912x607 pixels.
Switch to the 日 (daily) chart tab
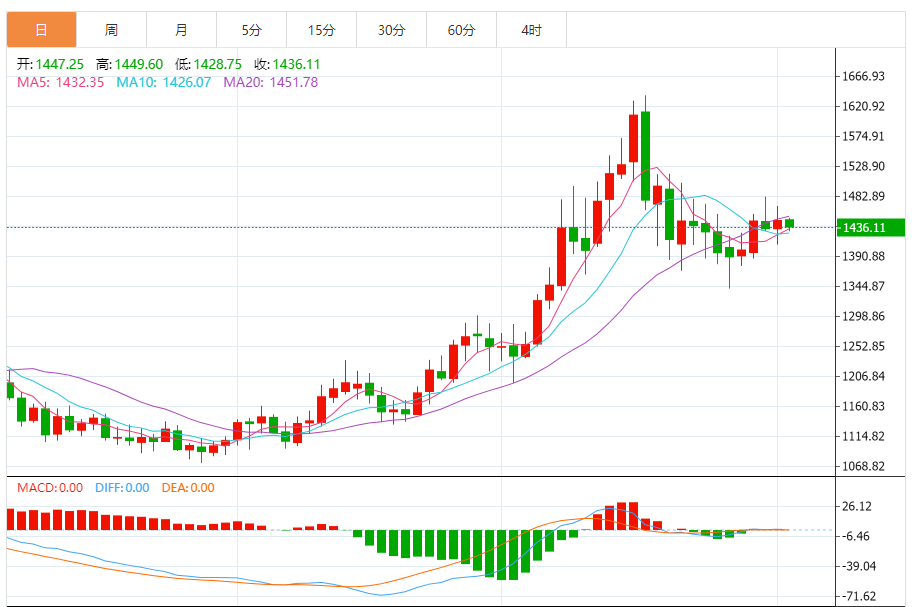pos(41,30)
